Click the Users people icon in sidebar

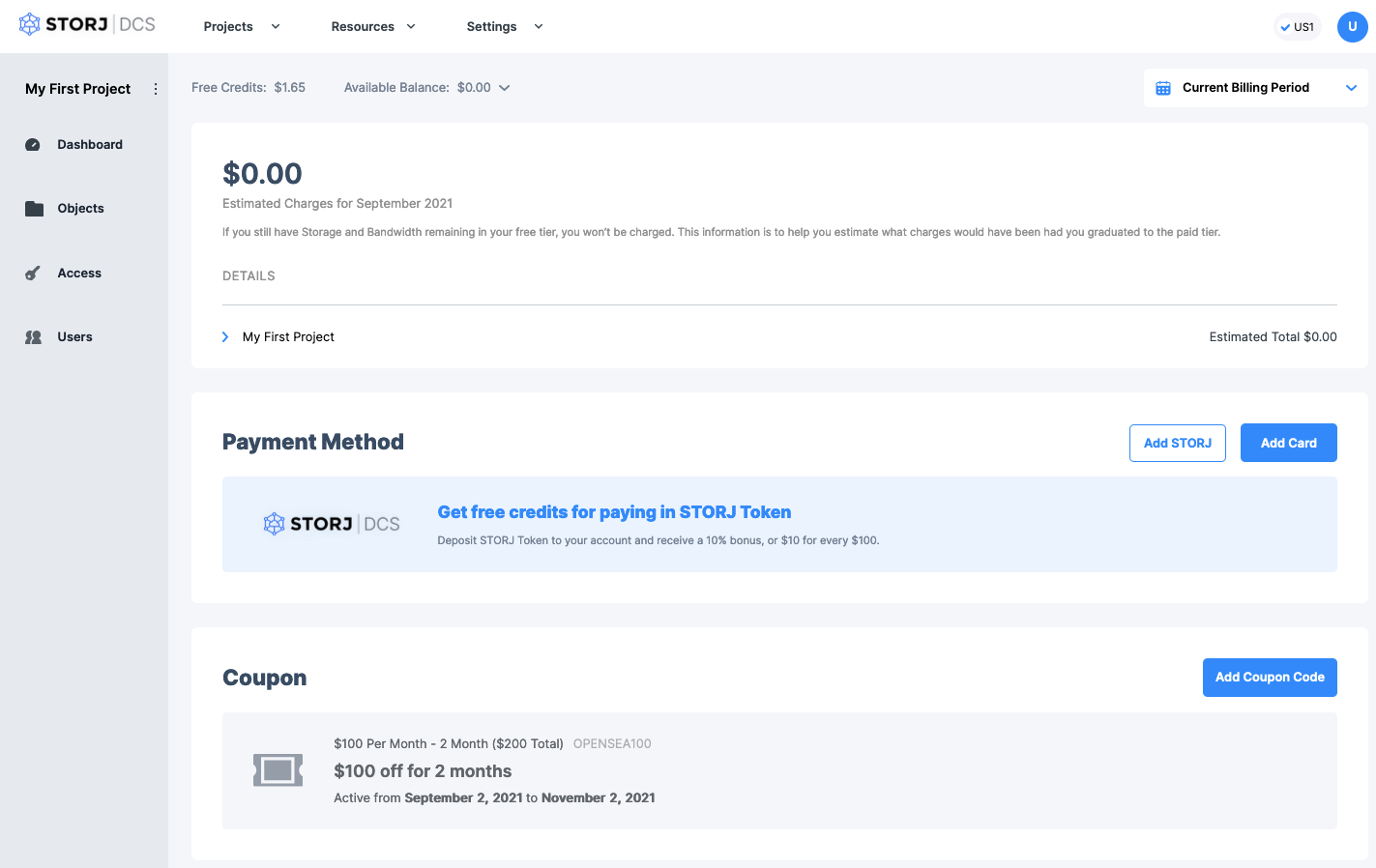[34, 337]
